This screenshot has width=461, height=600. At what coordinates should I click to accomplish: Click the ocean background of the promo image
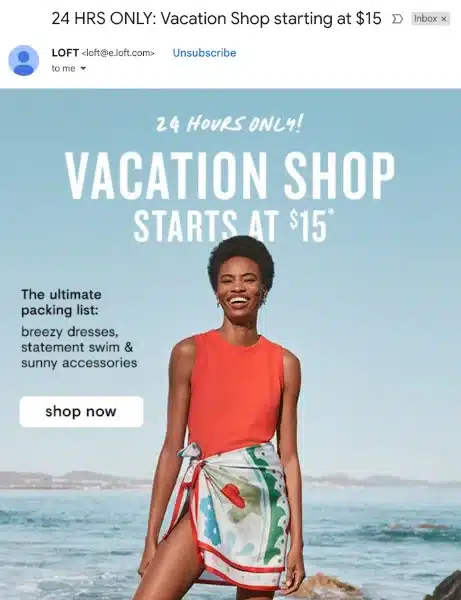[x=383, y=536]
